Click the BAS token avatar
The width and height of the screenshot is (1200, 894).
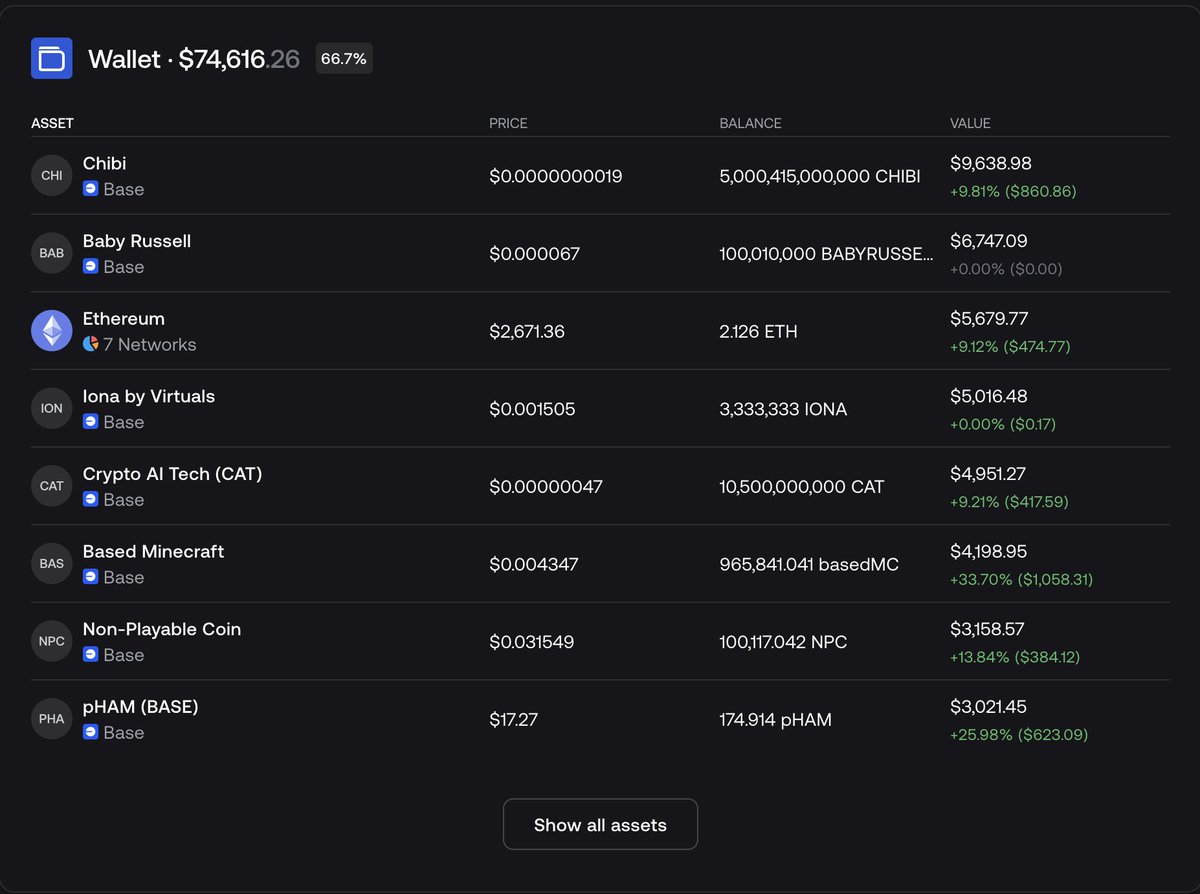(x=51, y=563)
